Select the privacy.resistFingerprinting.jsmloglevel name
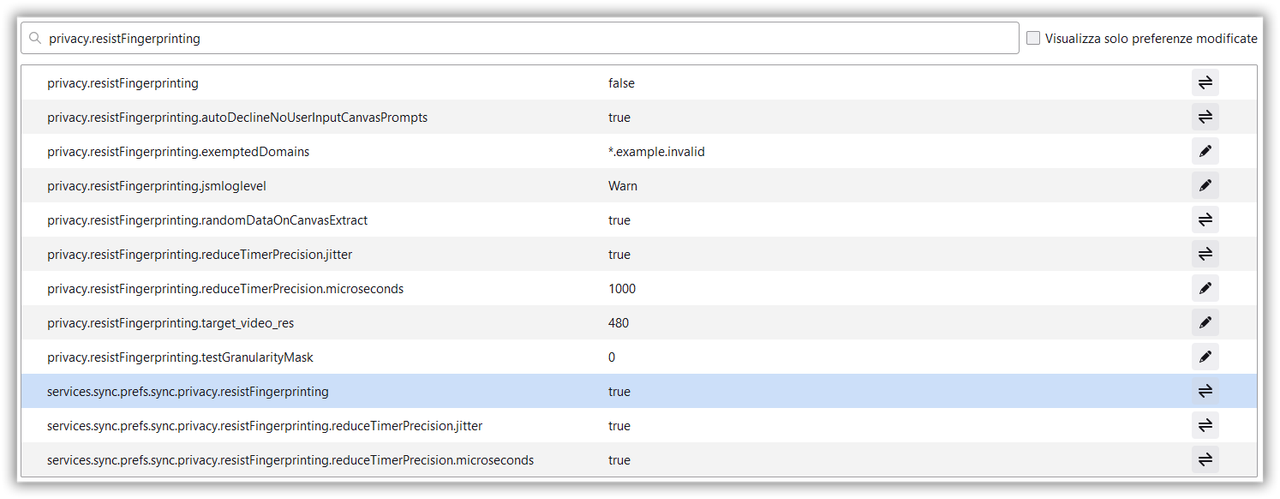 tap(157, 186)
